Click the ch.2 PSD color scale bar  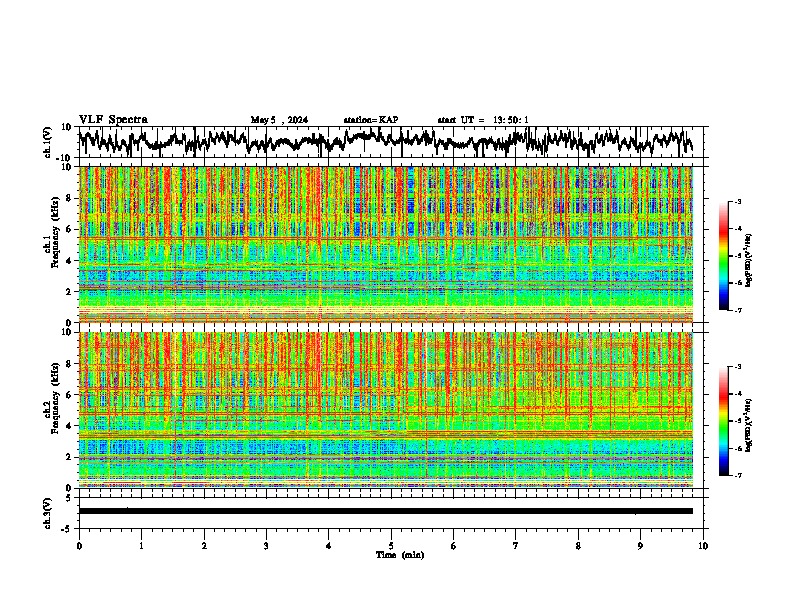(724, 421)
